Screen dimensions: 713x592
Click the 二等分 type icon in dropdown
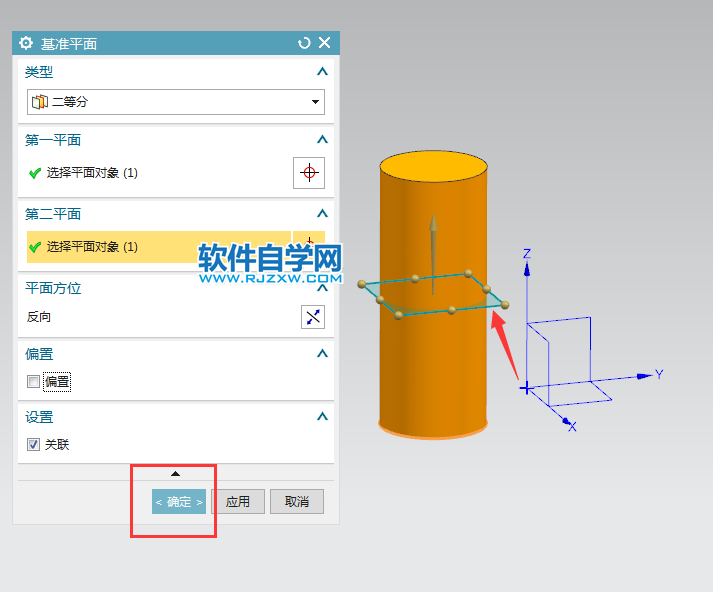click(x=40, y=102)
